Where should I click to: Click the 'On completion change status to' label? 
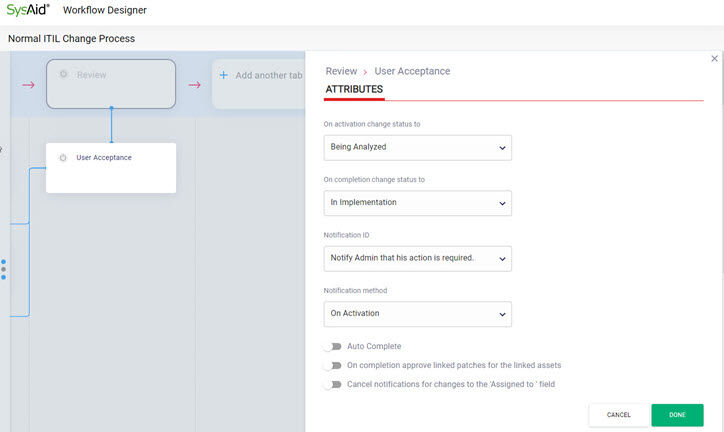click(374, 180)
